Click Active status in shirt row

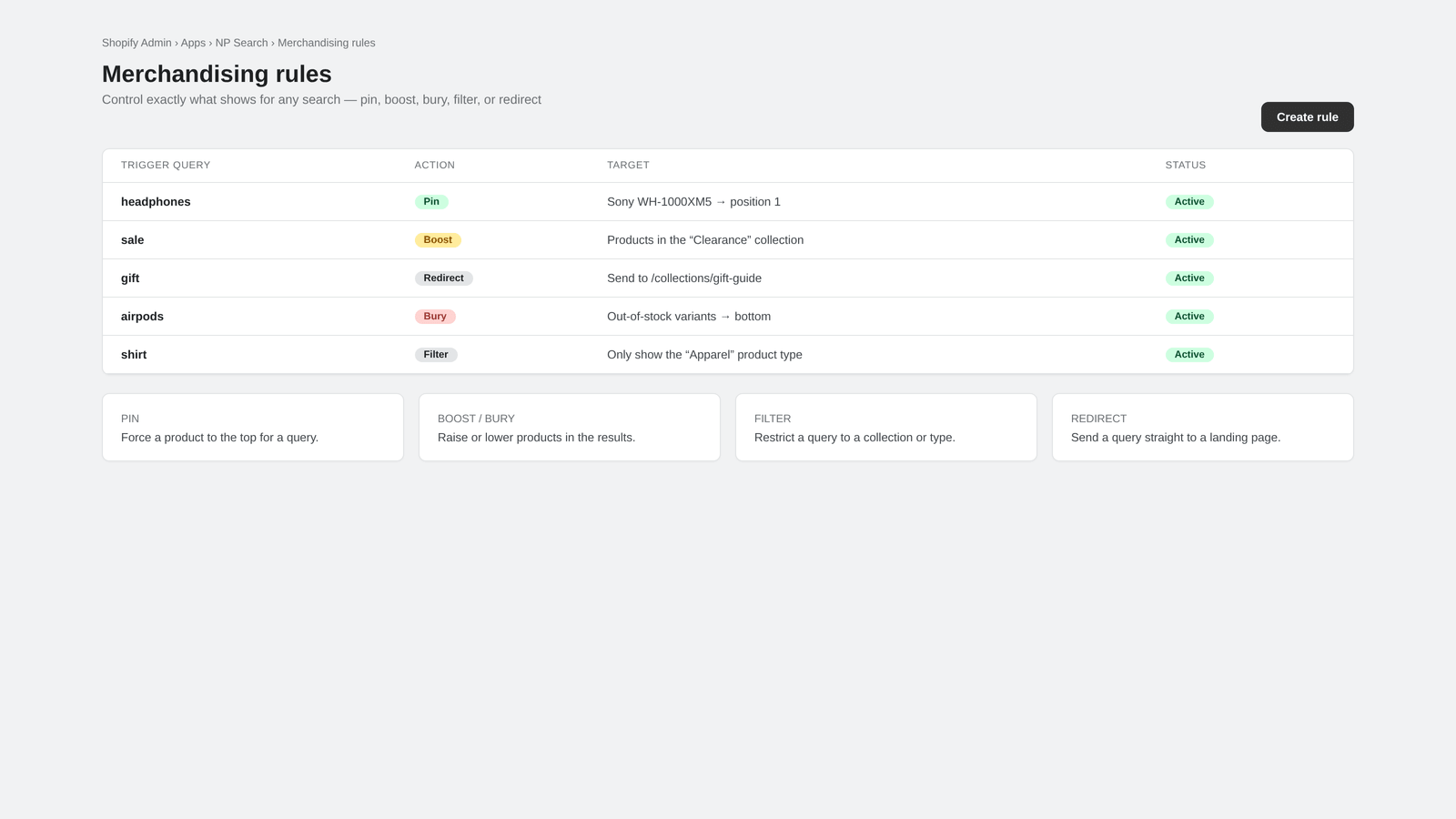click(x=1189, y=355)
